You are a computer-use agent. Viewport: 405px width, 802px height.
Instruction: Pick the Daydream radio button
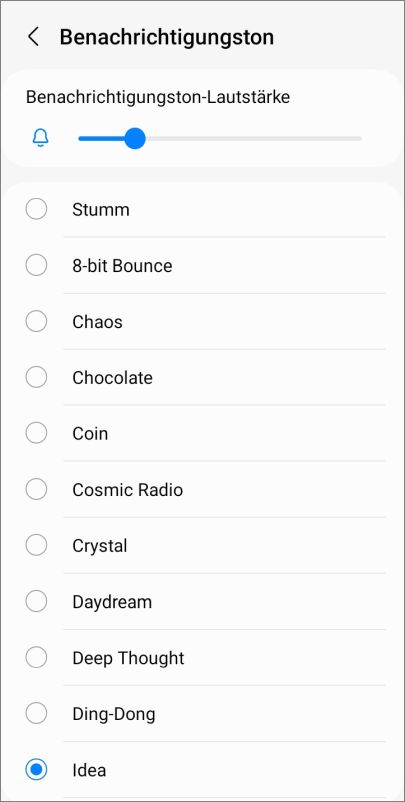pos(36,601)
